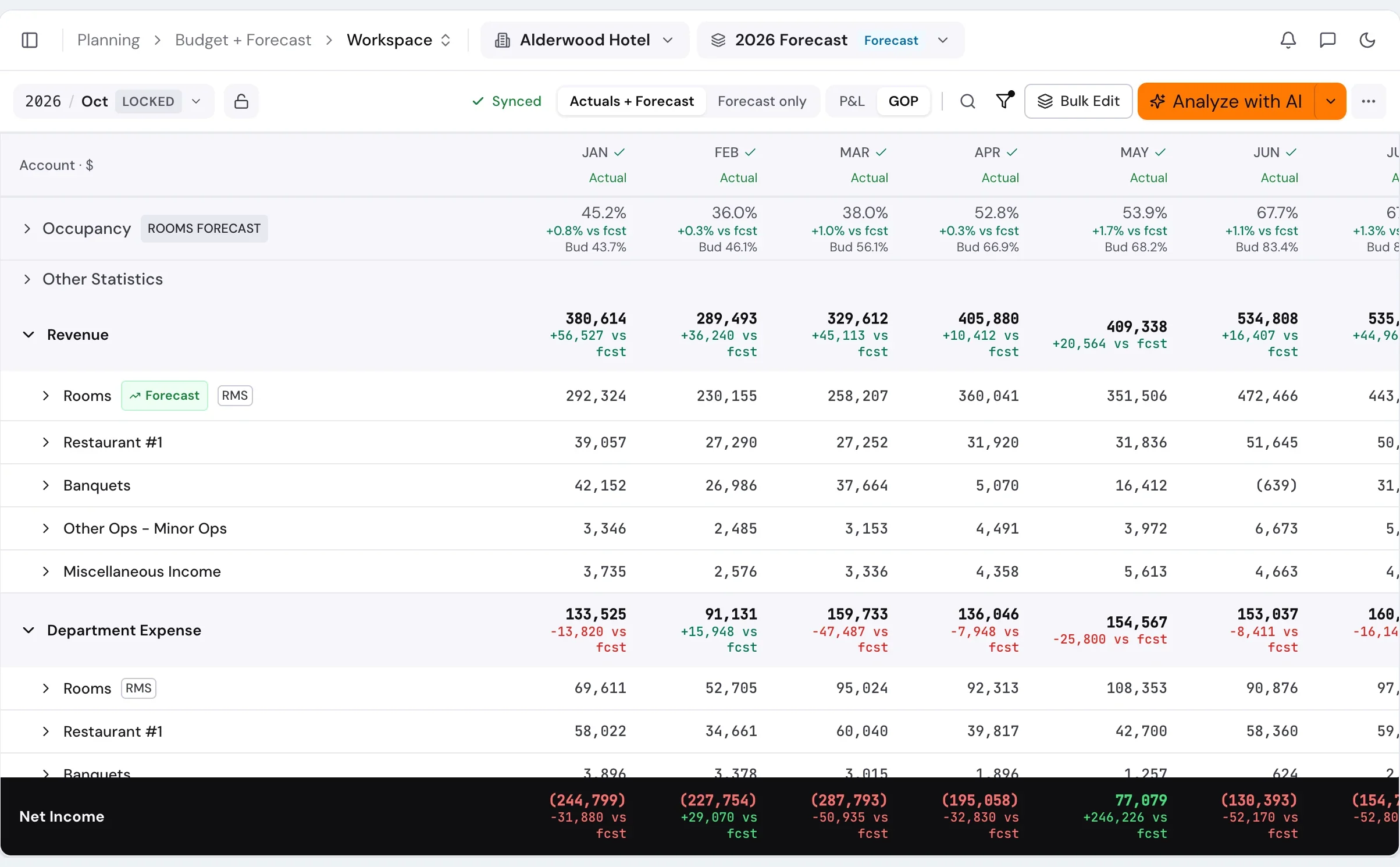This screenshot has height=867, width=1400.
Task: Expand expense Restaurant #1 row
Action: (x=45, y=731)
